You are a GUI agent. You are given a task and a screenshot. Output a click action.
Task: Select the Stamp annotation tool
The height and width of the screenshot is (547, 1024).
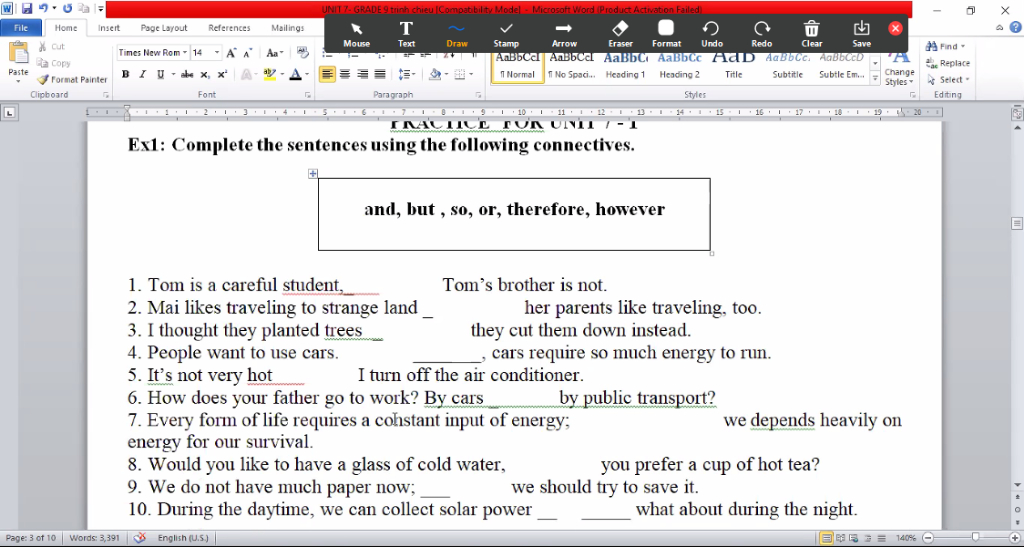pos(506,34)
